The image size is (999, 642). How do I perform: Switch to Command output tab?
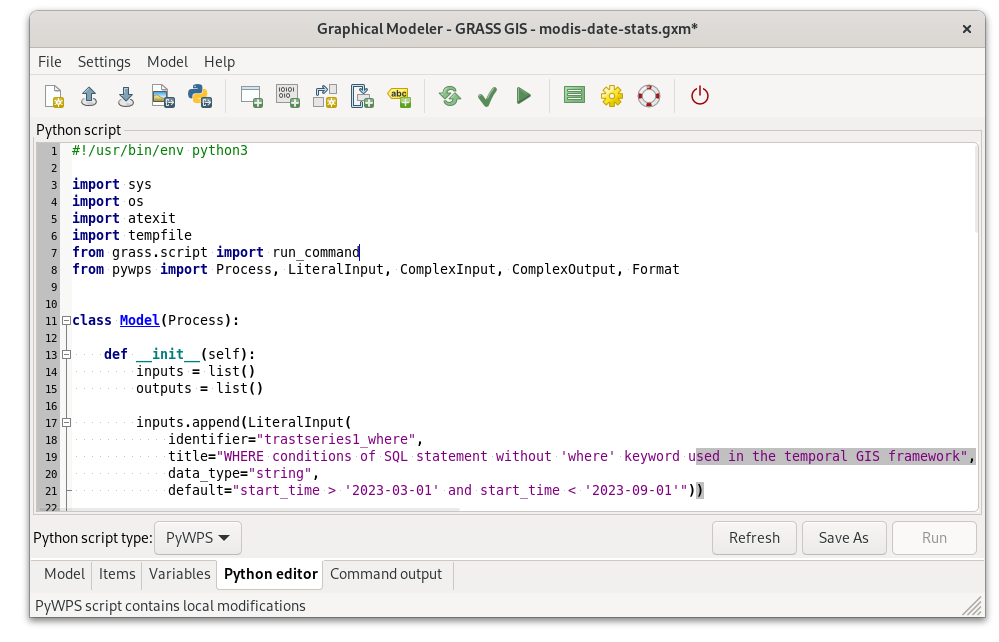386,574
